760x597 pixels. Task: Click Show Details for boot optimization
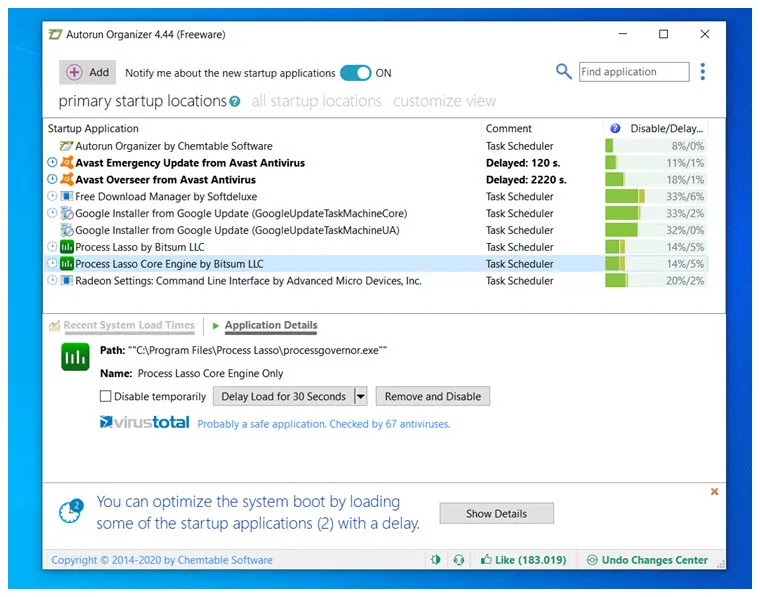click(x=496, y=514)
